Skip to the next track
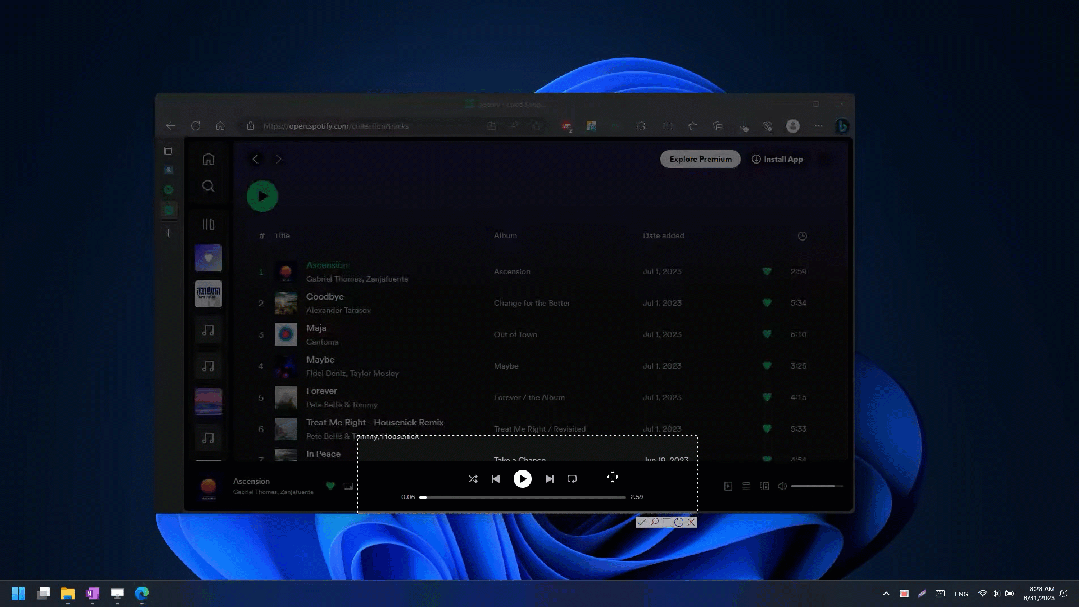Screen dimensions: 1079x607 [x=550, y=479]
